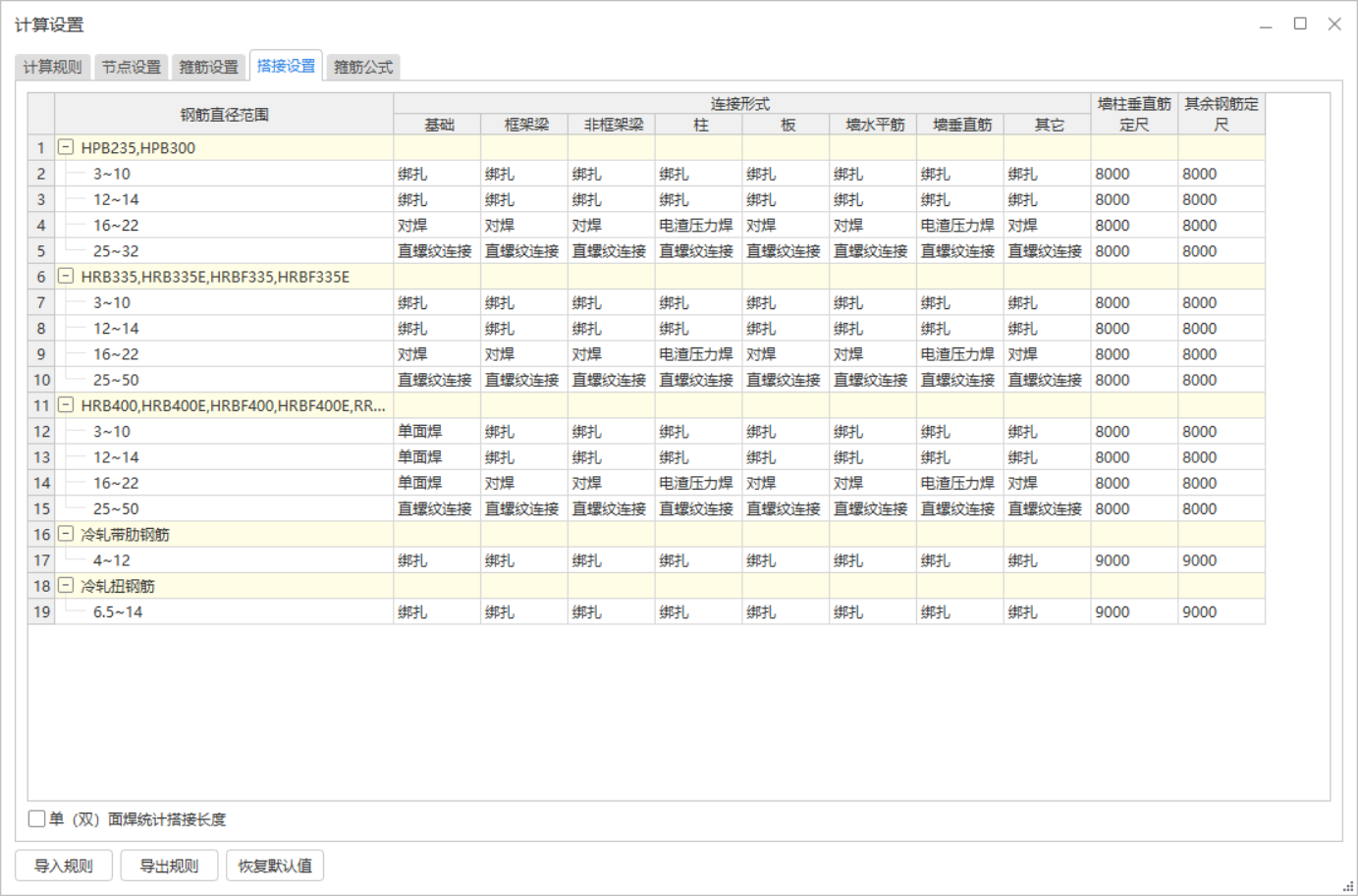This screenshot has width=1358, height=896.
Task: Switch to the 计算规则 tab
Action: (53, 67)
